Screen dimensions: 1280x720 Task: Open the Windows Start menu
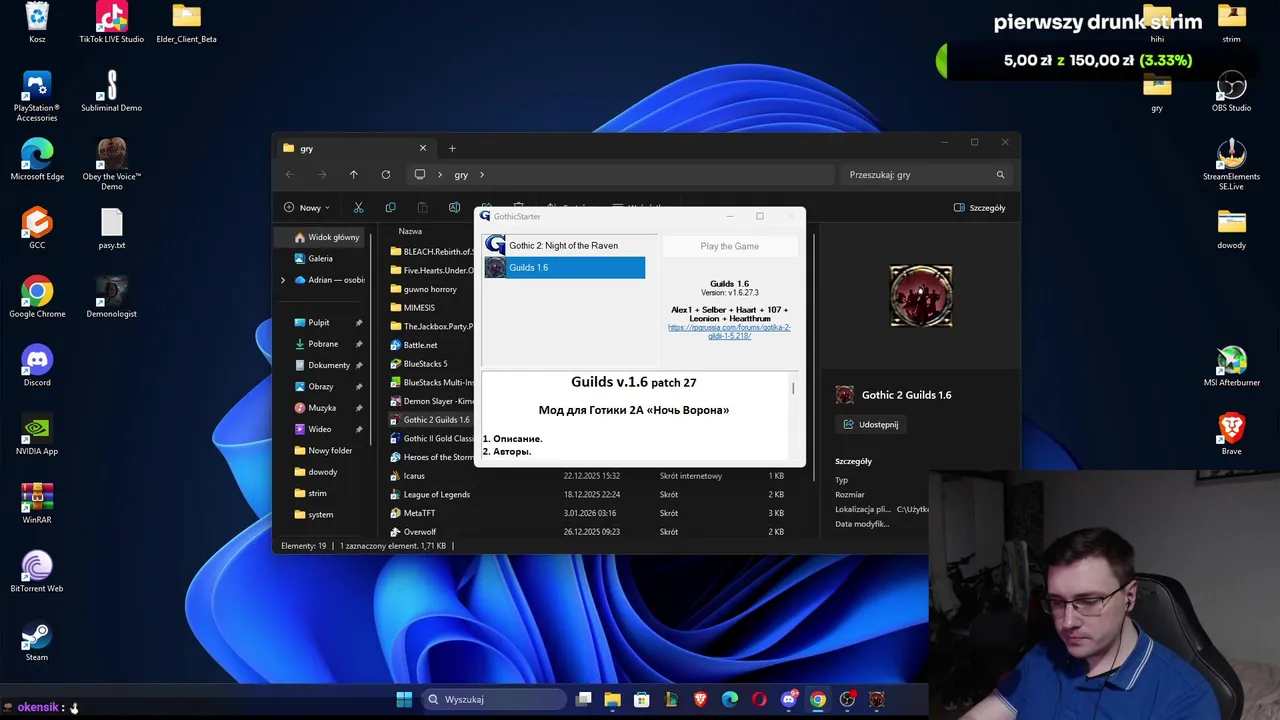point(404,699)
